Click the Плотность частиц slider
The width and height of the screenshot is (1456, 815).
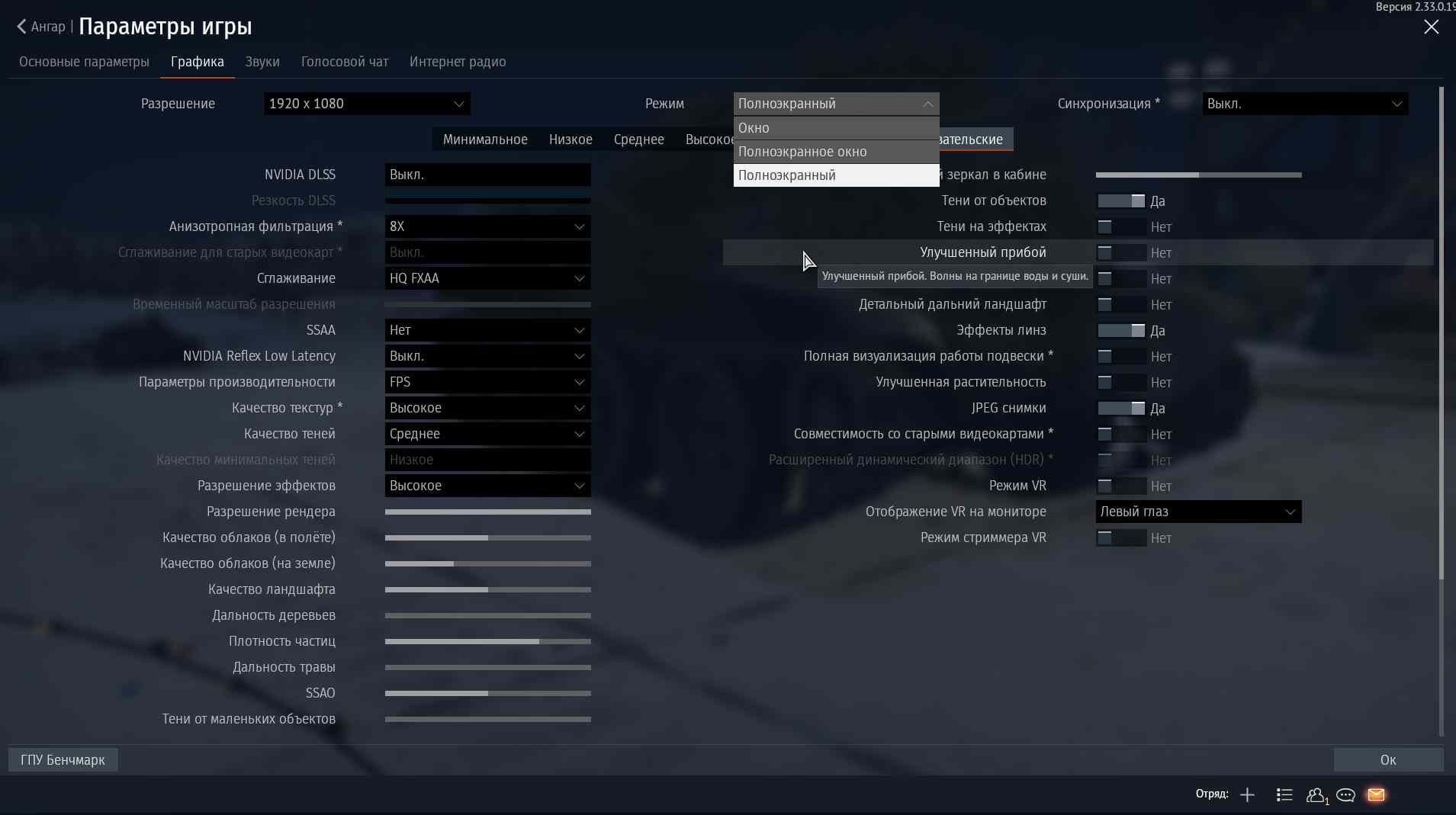tap(487, 642)
